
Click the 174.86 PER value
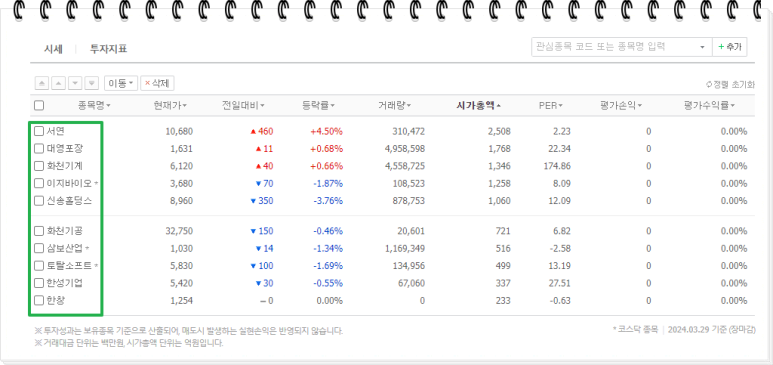click(557, 166)
